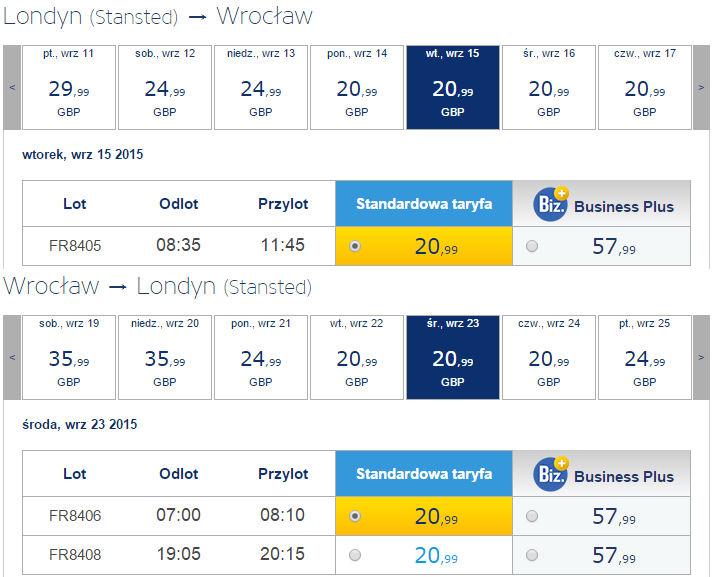
Task: Show later return dates with right arrow
Action: coord(701,357)
